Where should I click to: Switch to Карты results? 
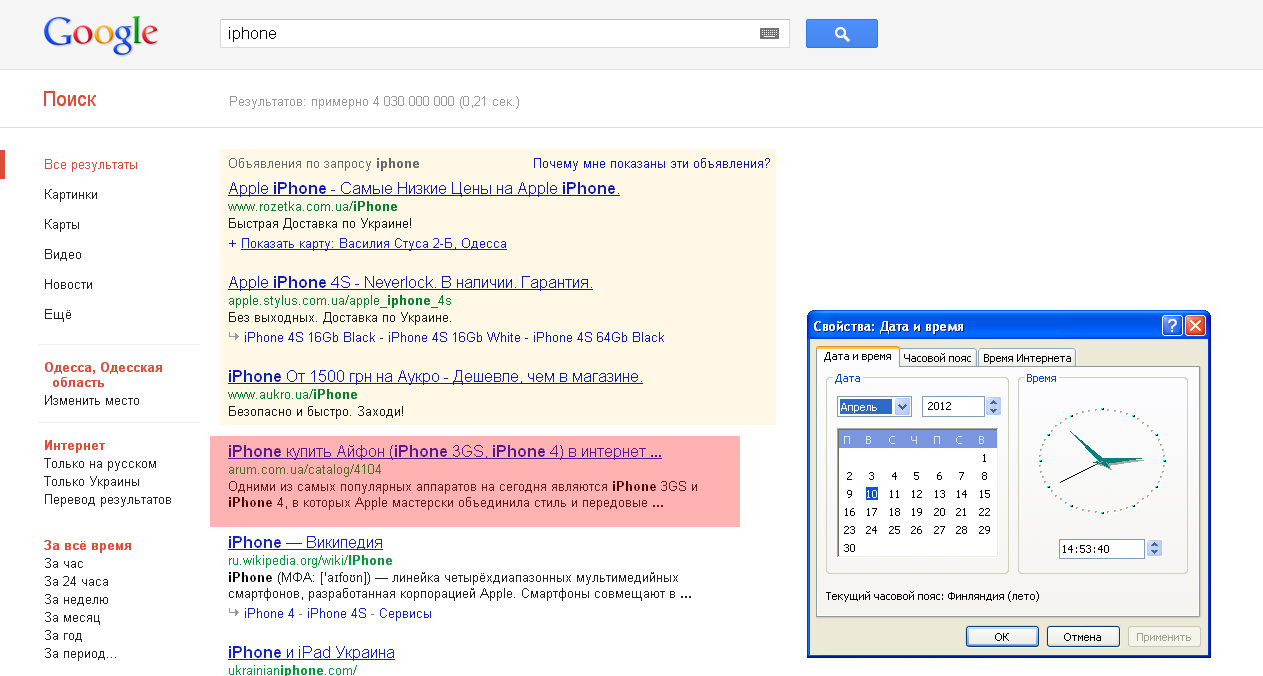[62, 225]
